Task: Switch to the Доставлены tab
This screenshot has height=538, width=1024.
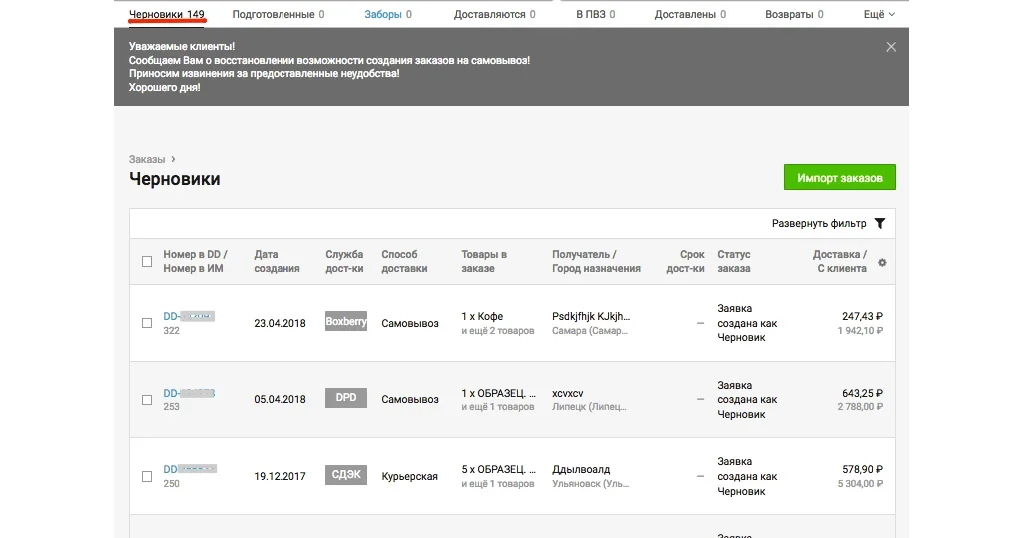Action: pos(690,14)
